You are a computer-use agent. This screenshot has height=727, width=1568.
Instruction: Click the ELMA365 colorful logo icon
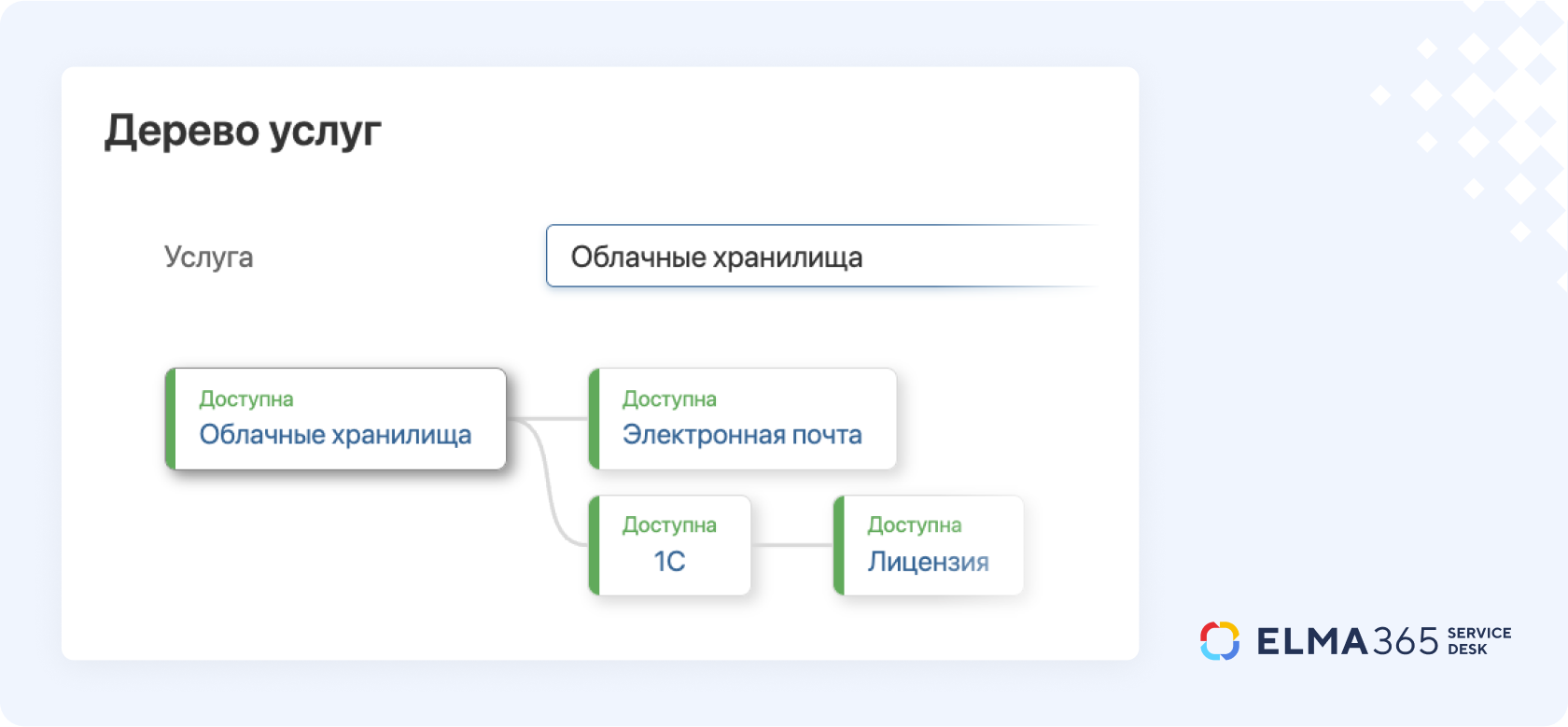(1219, 641)
